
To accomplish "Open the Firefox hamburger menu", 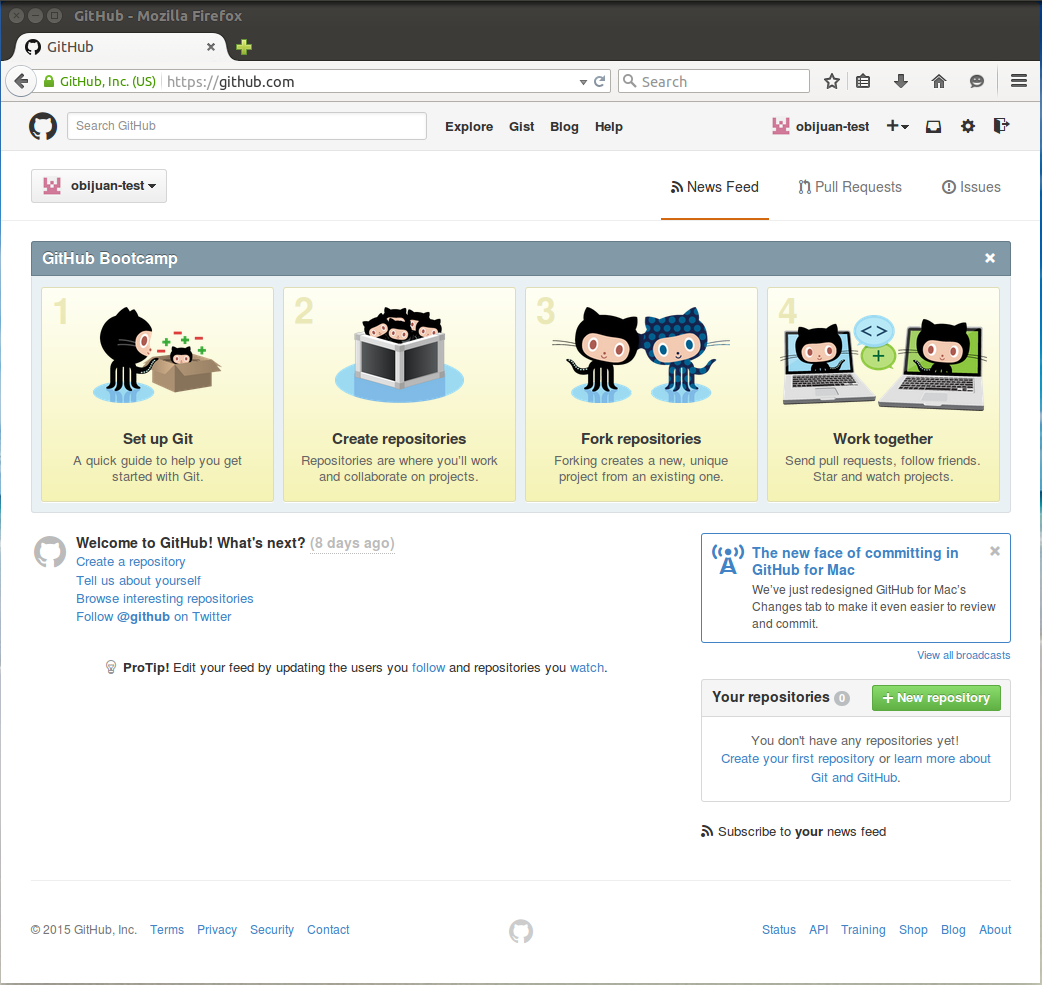I will click(x=1019, y=82).
